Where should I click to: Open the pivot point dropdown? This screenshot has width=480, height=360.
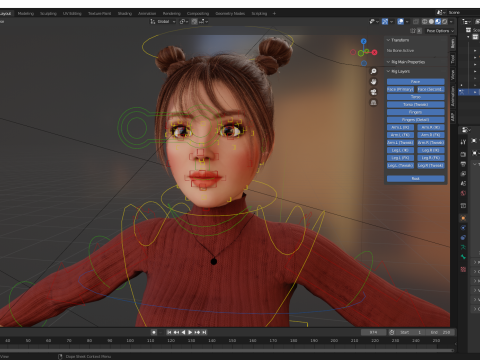click(184, 22)
